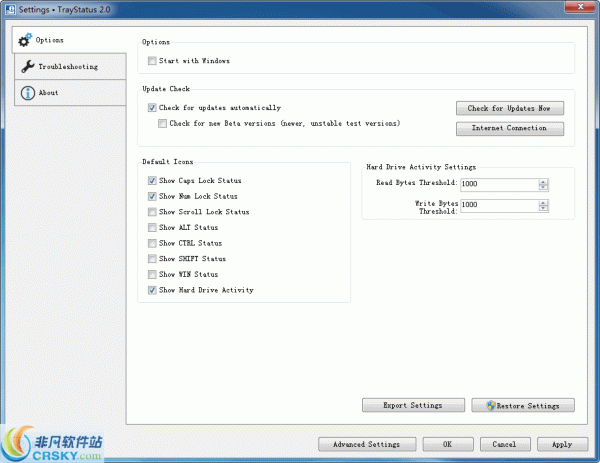Click the Apply button
This screenshot has height=463, width=600.
pyautogui.click(x=562, y=445)
